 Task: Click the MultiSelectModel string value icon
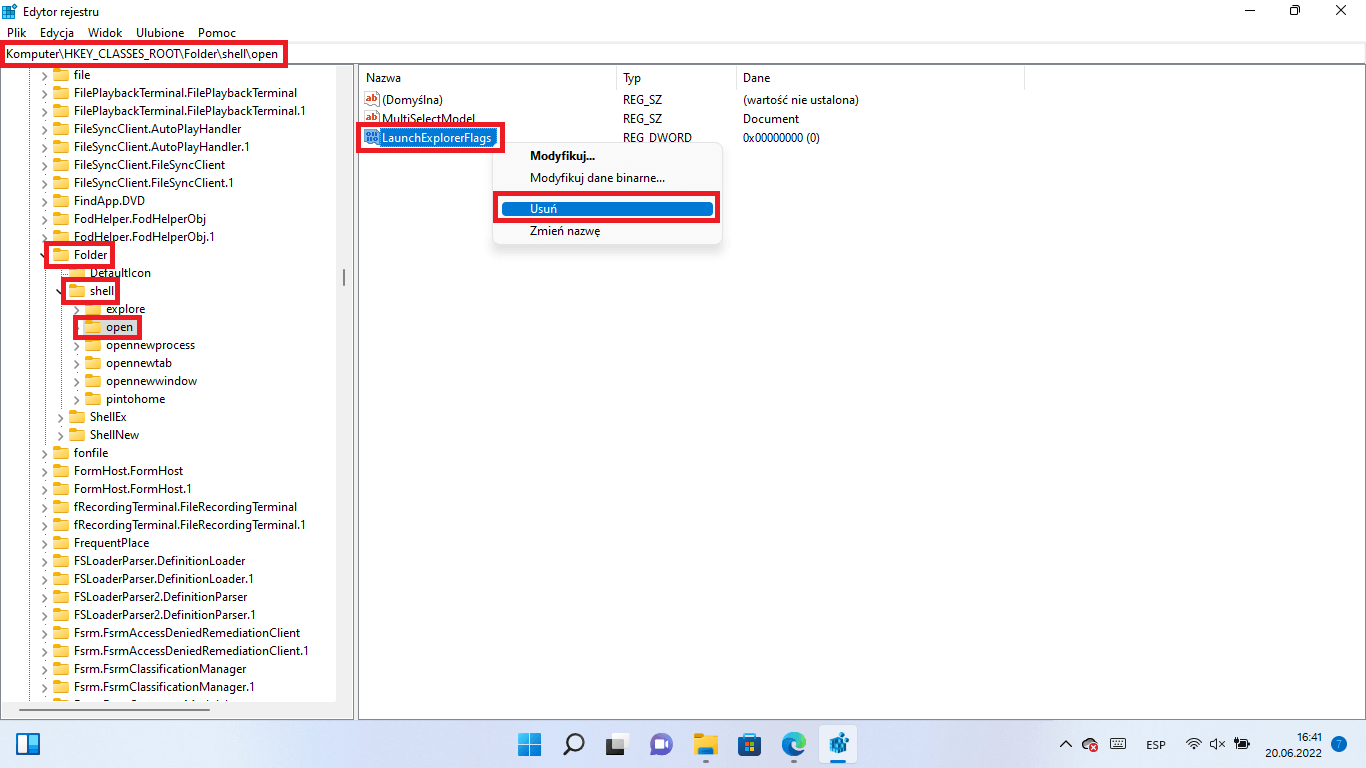click(x=372, y=118)
